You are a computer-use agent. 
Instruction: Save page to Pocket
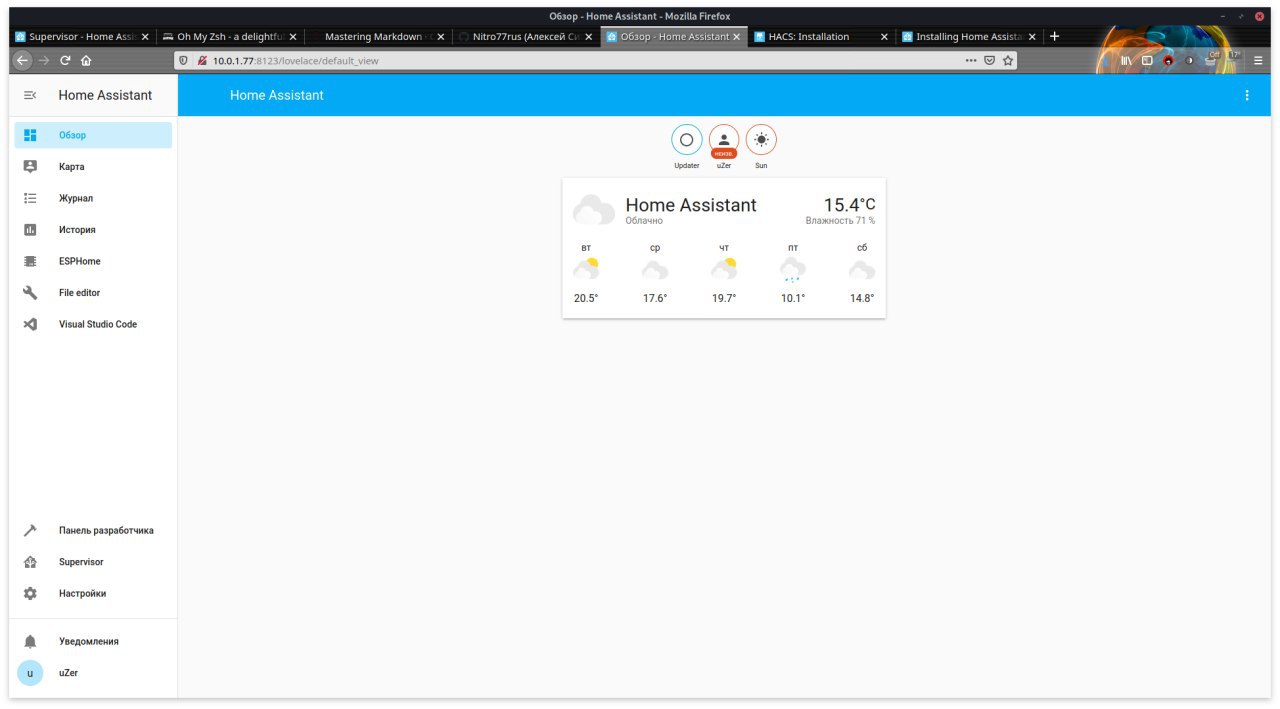tap(990, 60)
